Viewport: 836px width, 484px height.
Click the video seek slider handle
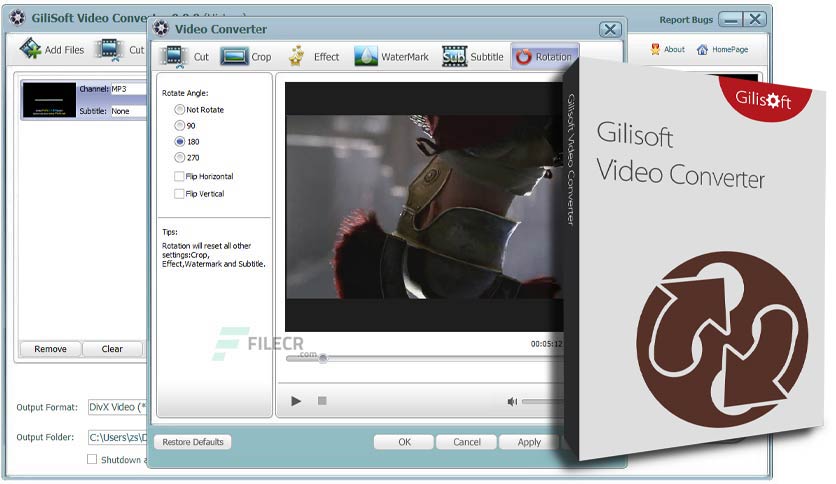point(323,358)
